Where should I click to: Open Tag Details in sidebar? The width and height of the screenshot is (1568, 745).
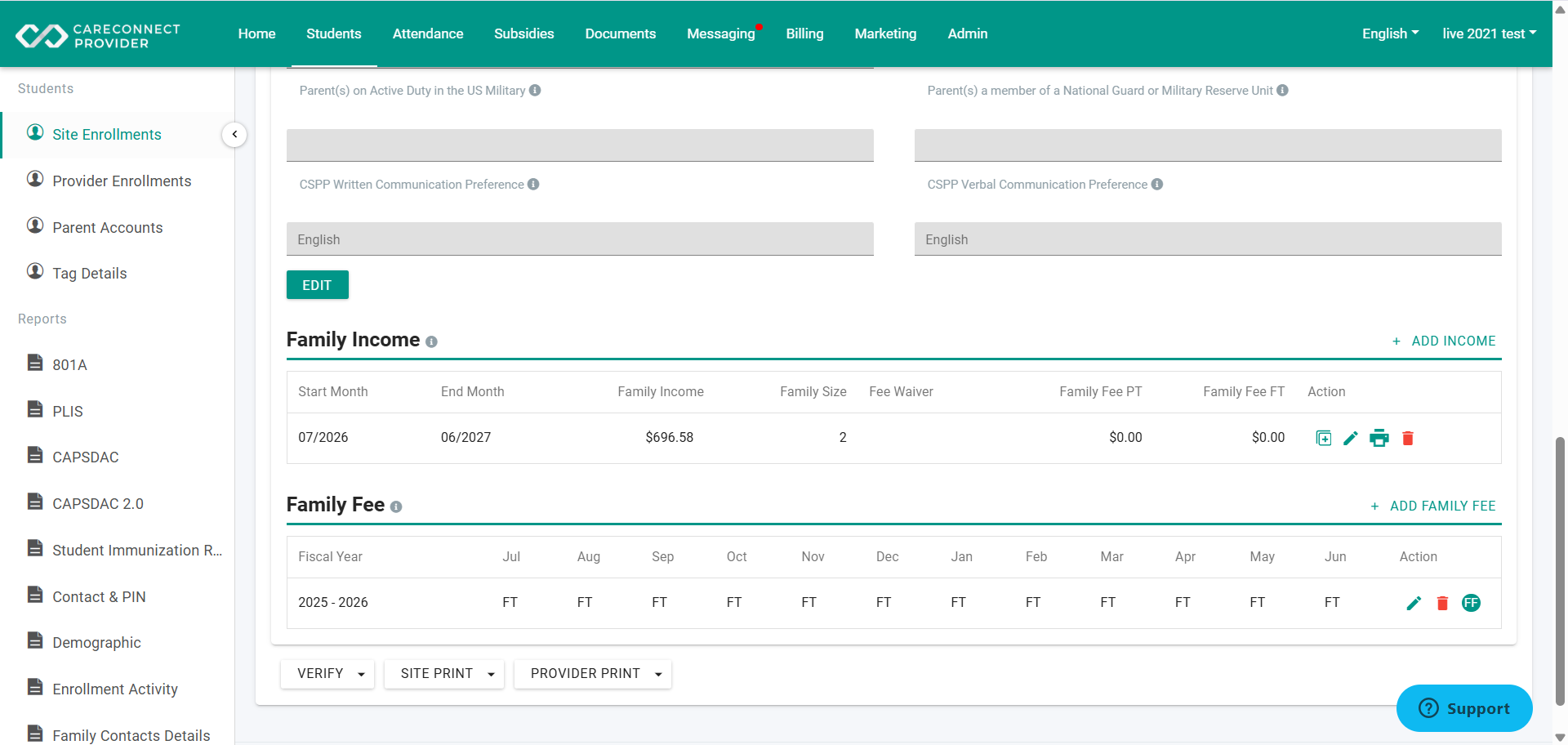click(x=90, y=274)
